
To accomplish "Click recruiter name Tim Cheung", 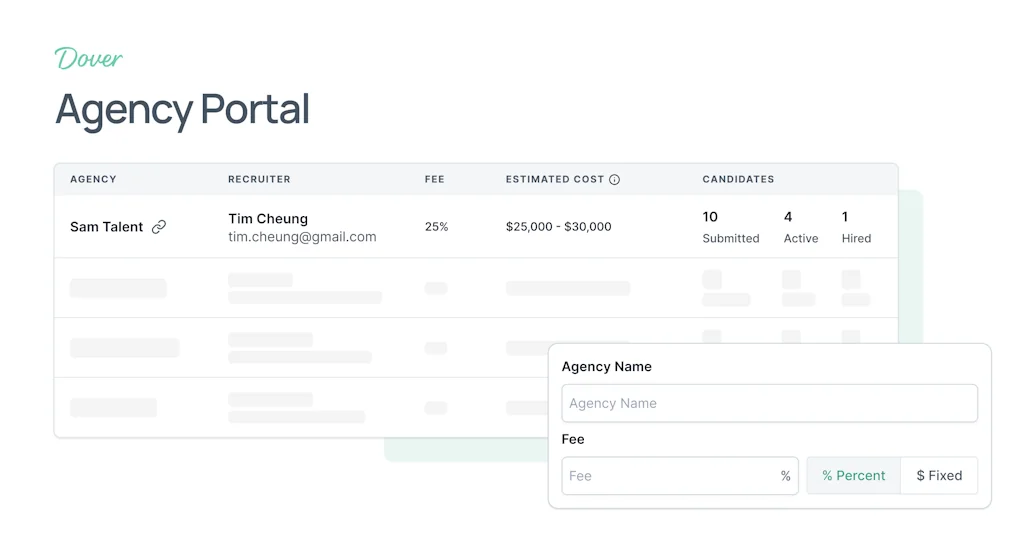I will click(268, 218).
